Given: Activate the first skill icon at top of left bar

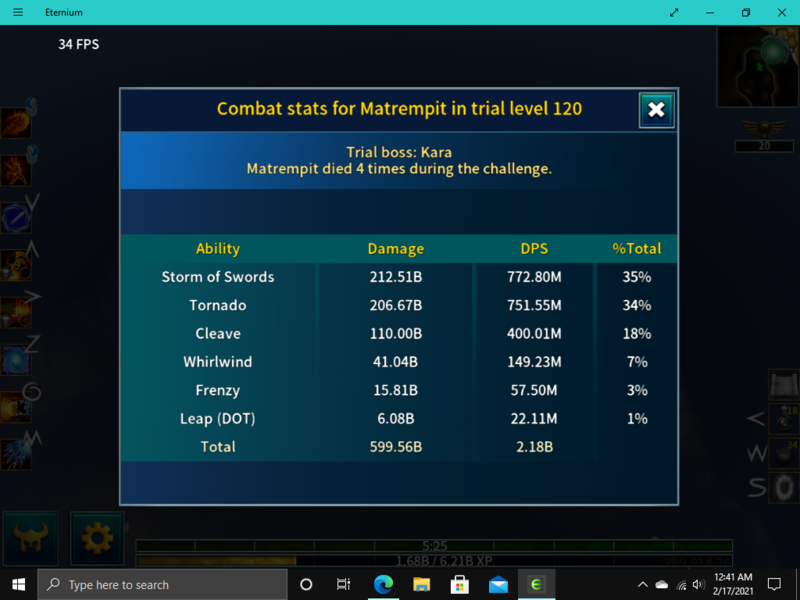Looking at the screenshot, I should 16,122.
